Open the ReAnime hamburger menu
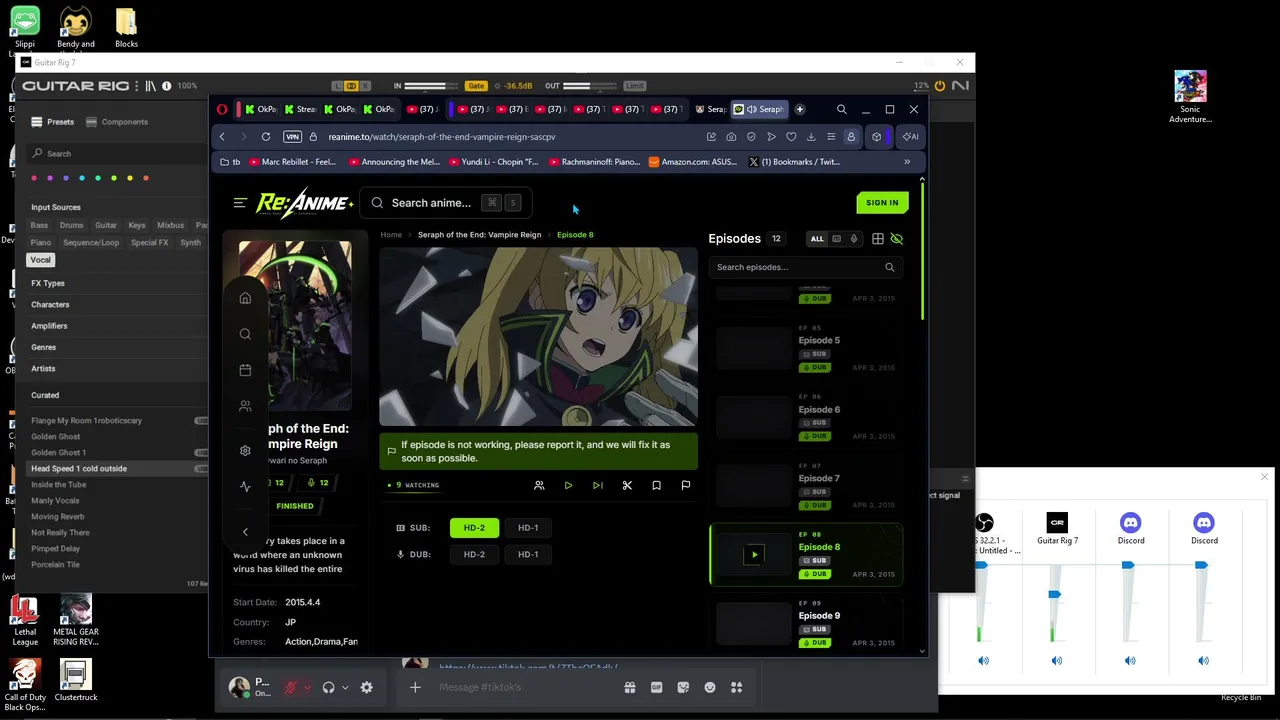The height and width of the screenshot is (720, 1280). [x=240, y=203]
